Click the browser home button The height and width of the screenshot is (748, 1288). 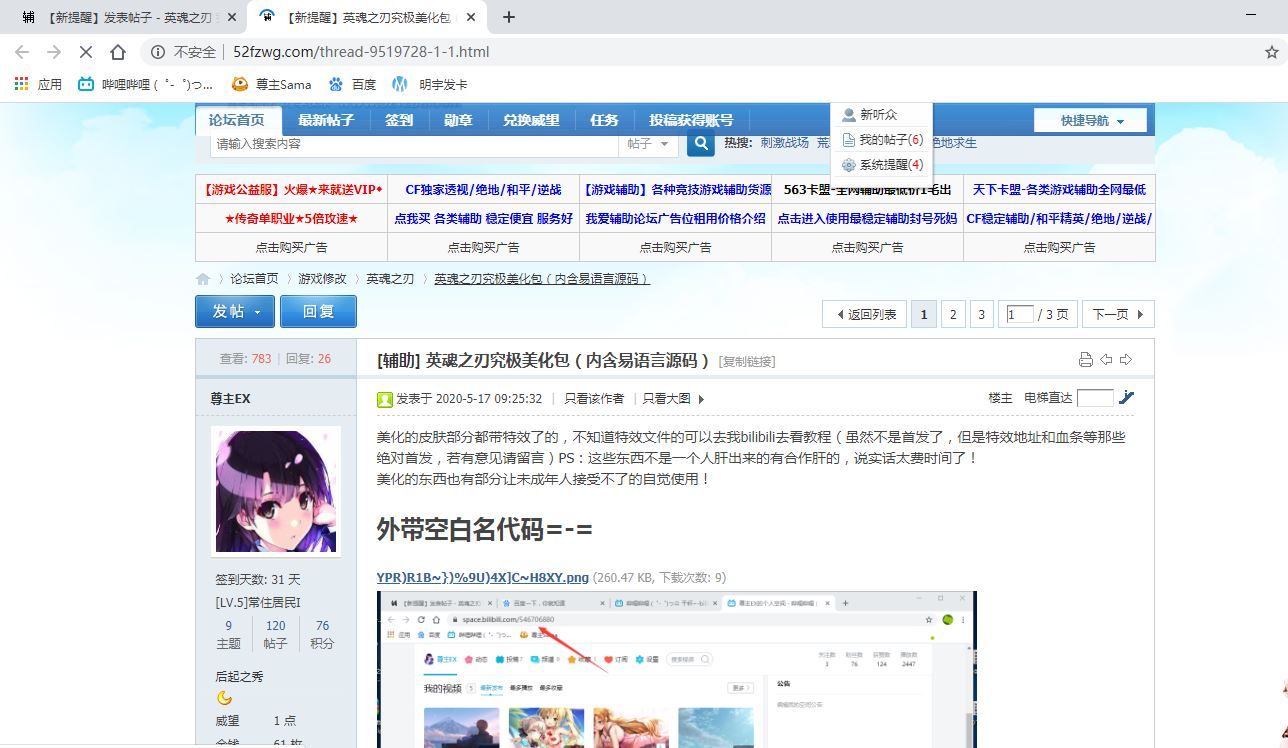click(118, 52)
